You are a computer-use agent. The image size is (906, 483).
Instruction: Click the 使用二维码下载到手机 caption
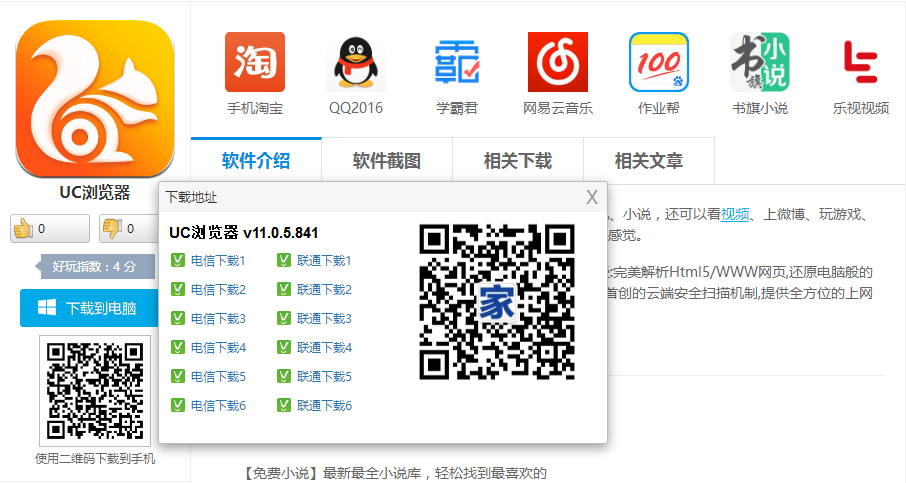coord(95,459)
